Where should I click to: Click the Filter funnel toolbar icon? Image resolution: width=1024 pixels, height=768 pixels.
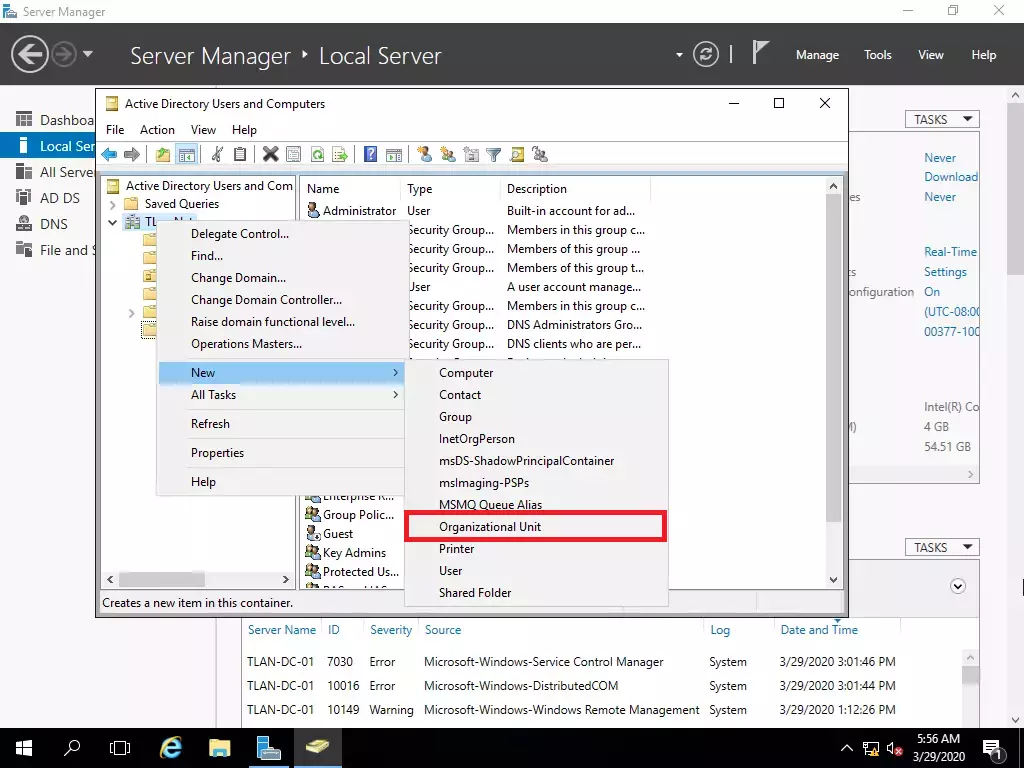(494, 155)
